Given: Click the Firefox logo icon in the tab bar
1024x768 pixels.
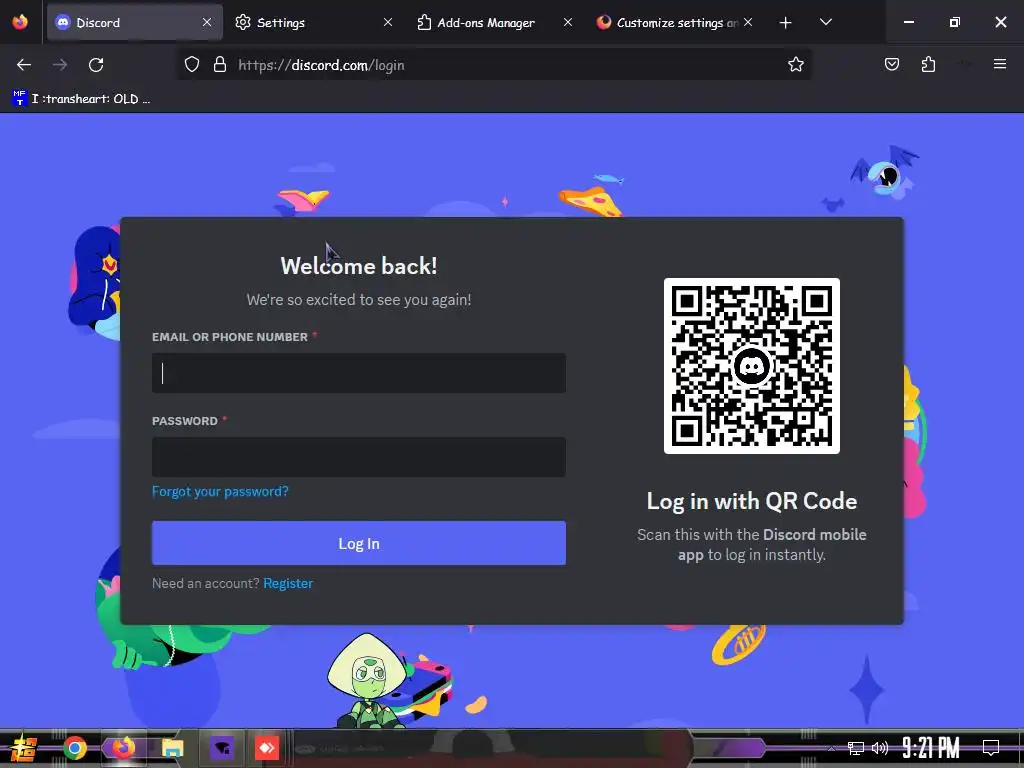Looking at the screenshot, I should 20,22.
